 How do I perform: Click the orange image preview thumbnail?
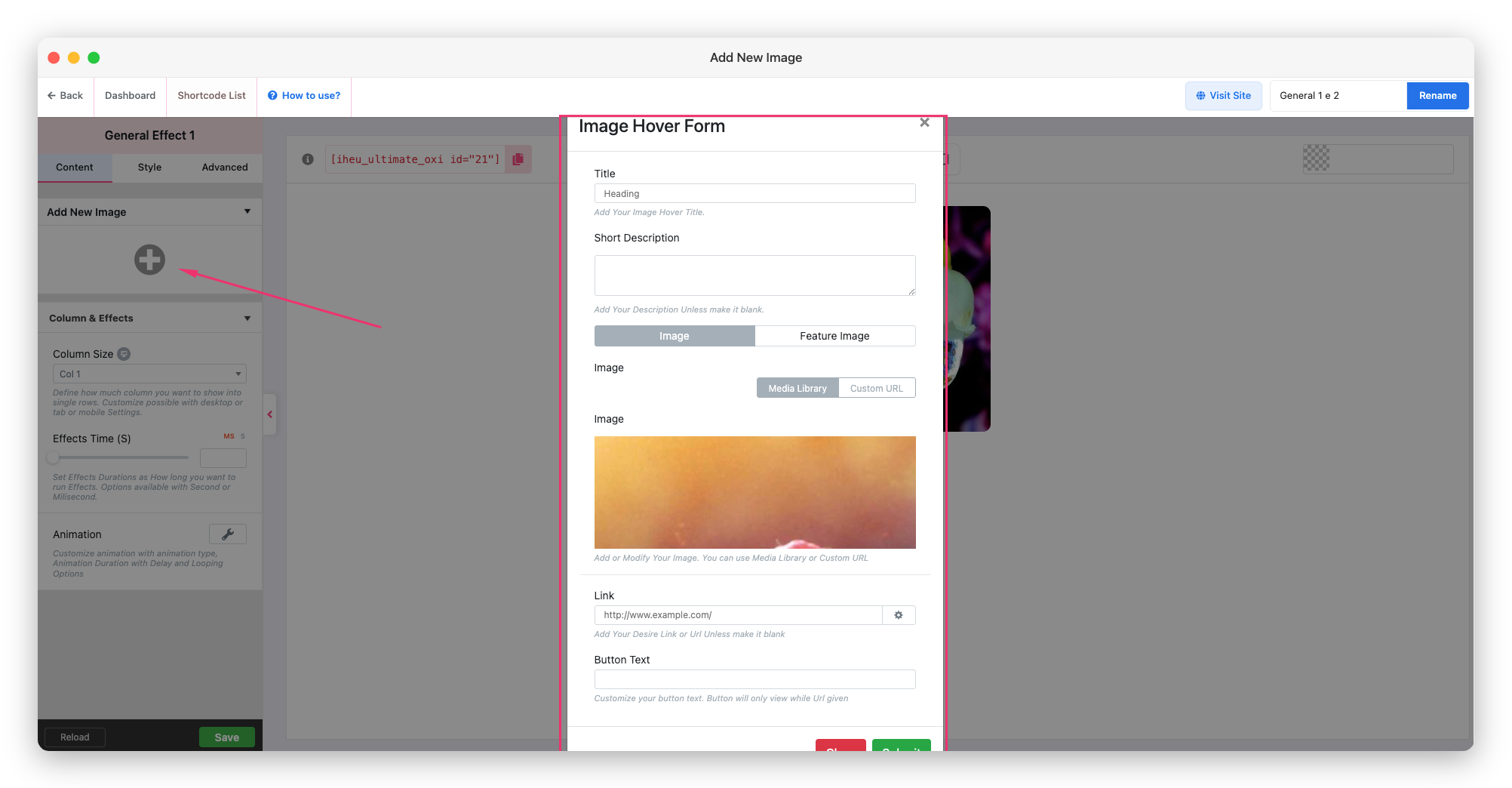pyautogui.click(x=755, y=492)
